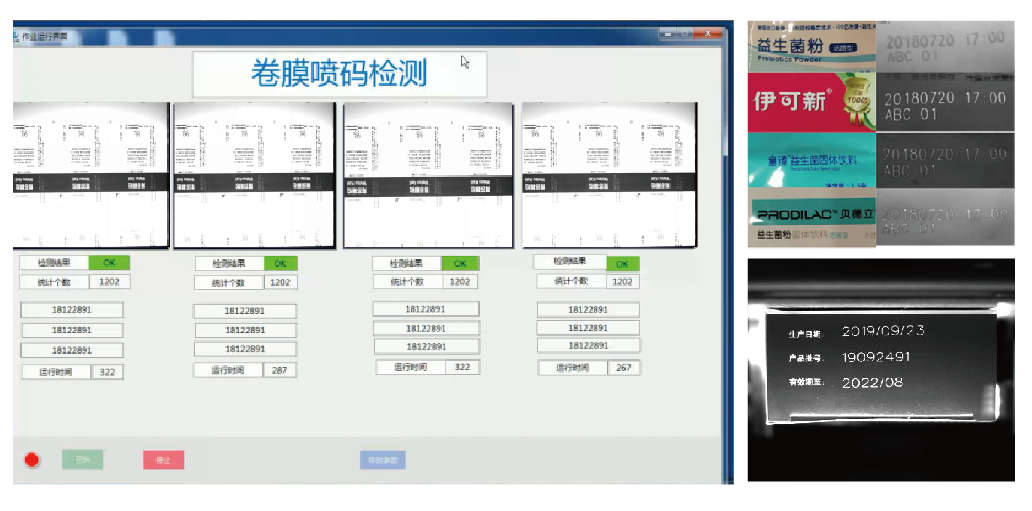Screen dimensions: 1032x511
Task: Select the third camera film image
Action: 429,174
